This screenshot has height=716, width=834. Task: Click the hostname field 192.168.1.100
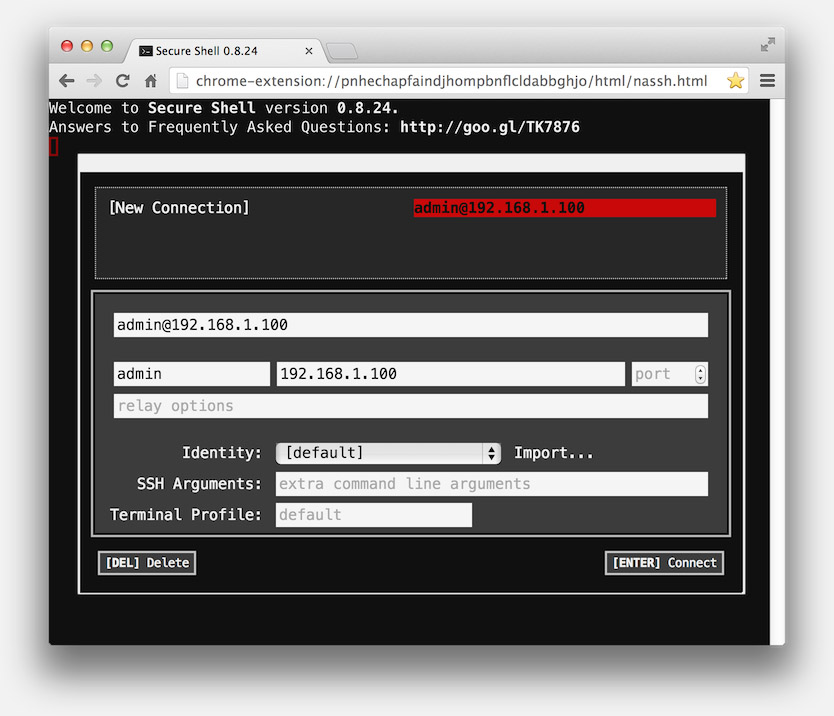451,374
